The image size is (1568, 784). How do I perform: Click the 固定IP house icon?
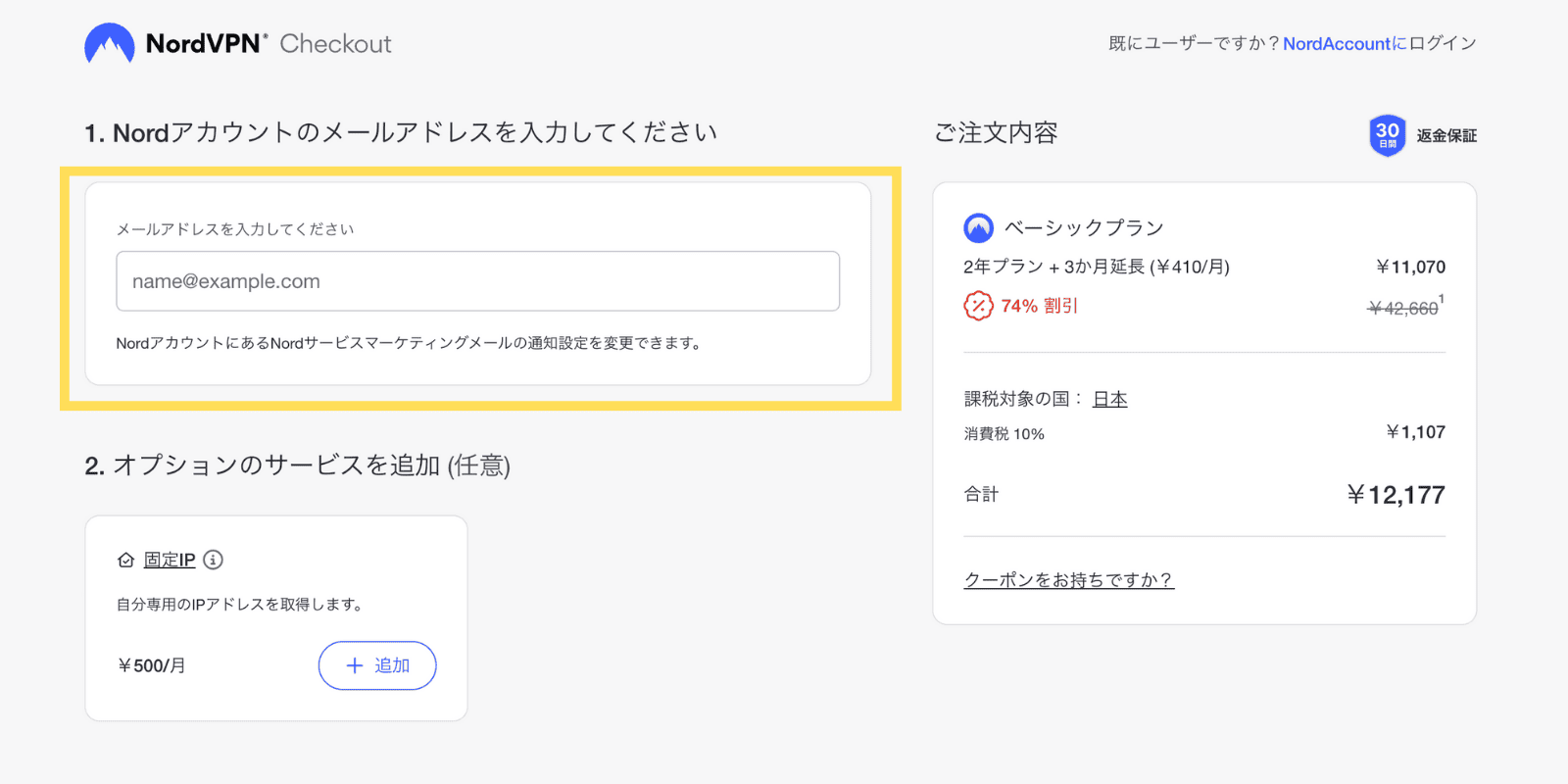[125, 561]
